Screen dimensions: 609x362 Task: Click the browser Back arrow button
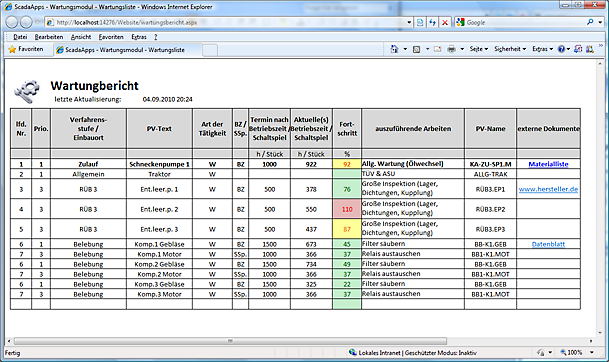coord(12,22)
